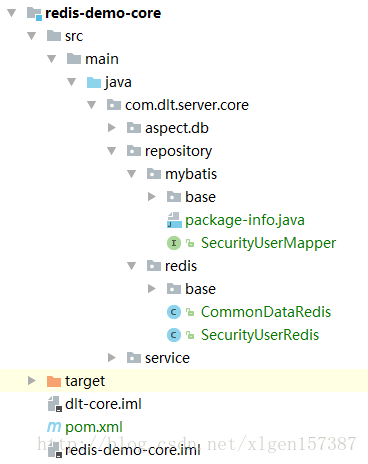Click CommonDataRedis class icon
This screenshot has width=368, height=464.
[174, 312]
